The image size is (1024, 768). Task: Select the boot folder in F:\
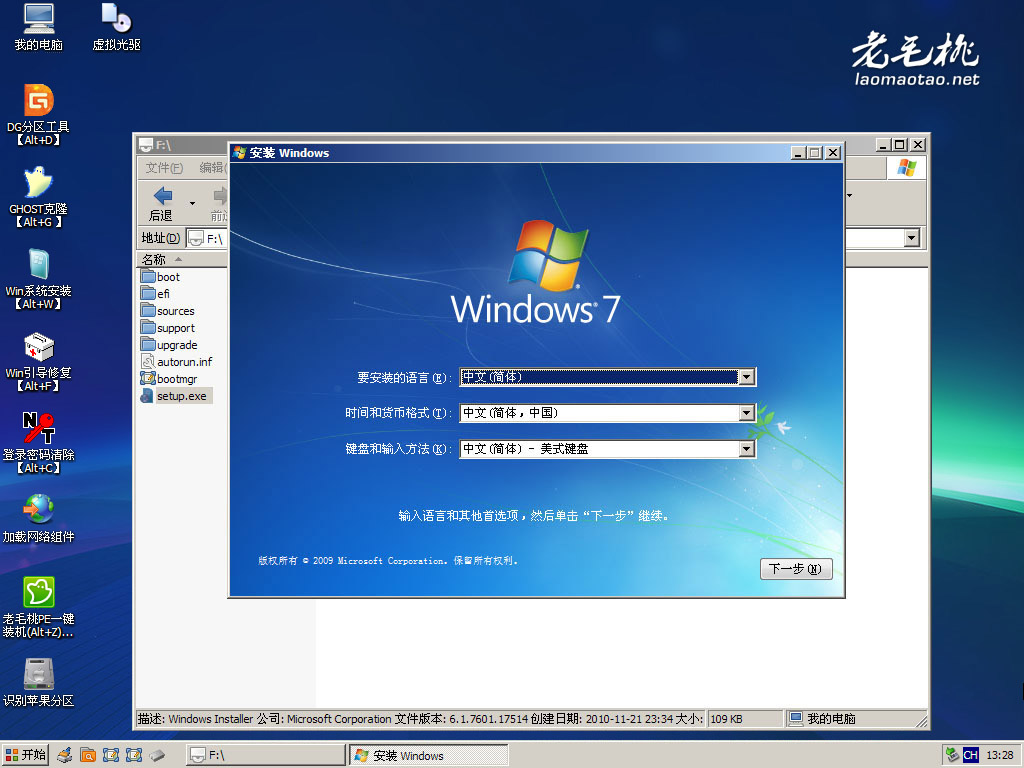(x=161, y=277)
